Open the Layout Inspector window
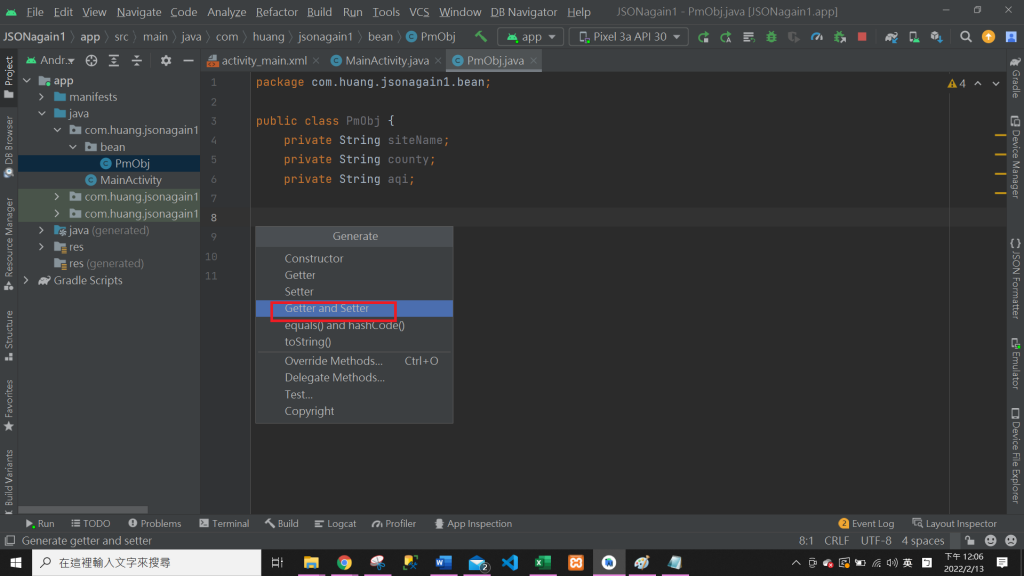The image size is (1024, 576). tap(954, 524)
